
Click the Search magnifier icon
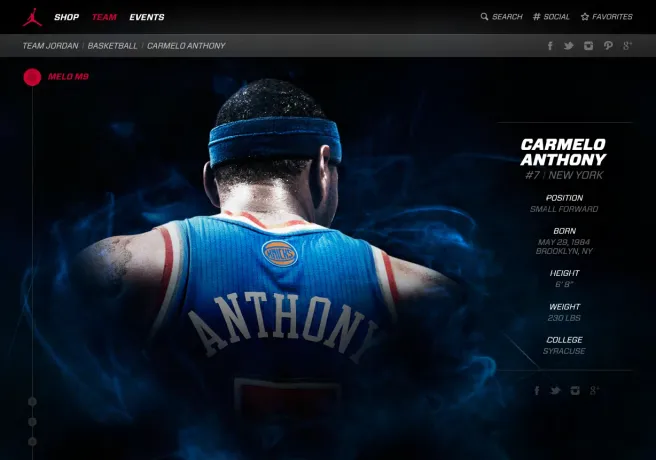tap(484, 17)
